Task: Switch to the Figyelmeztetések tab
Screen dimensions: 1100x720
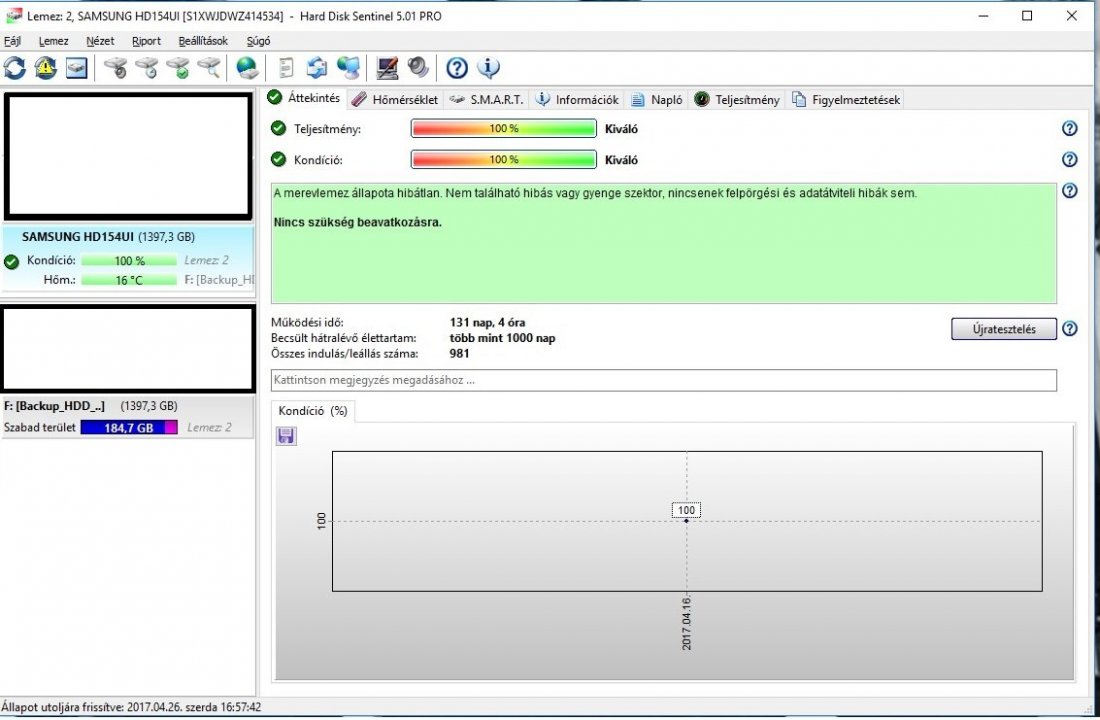Action: [x=846, y=100]
